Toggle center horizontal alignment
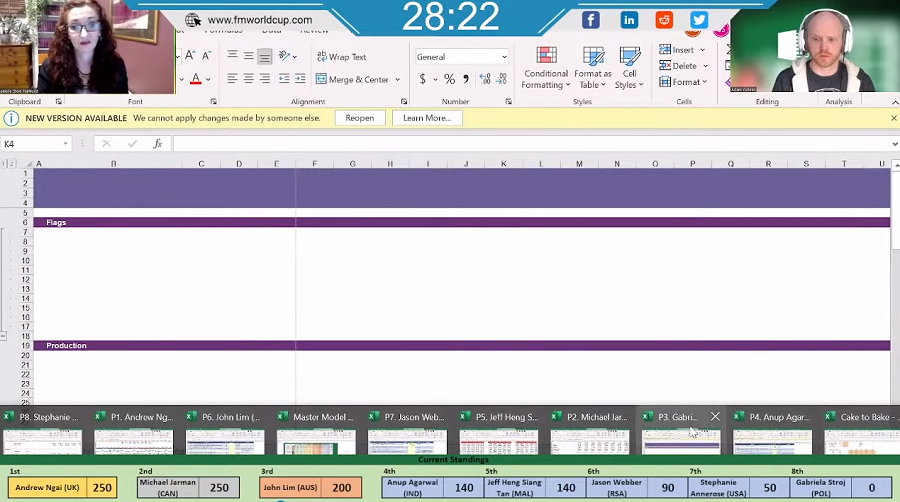Screen dimensions: 900x502 (249, 79)
